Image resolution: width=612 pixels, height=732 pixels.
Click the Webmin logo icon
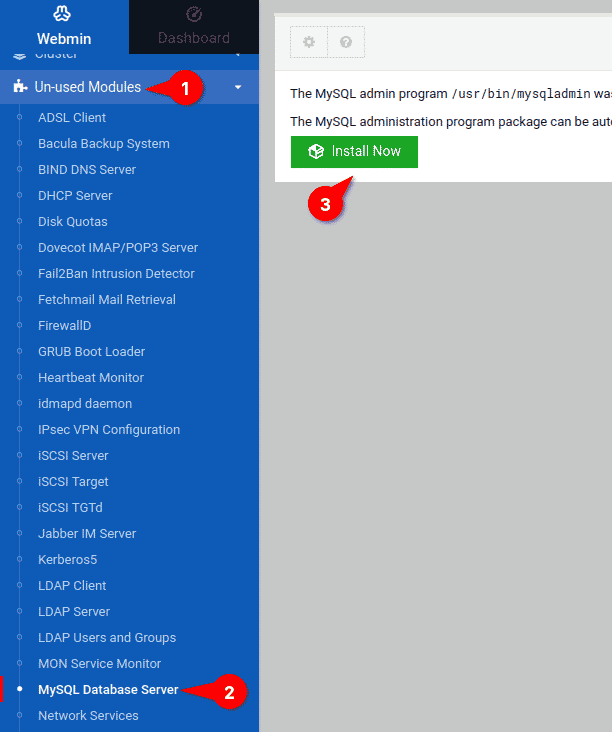click(62, 14)
